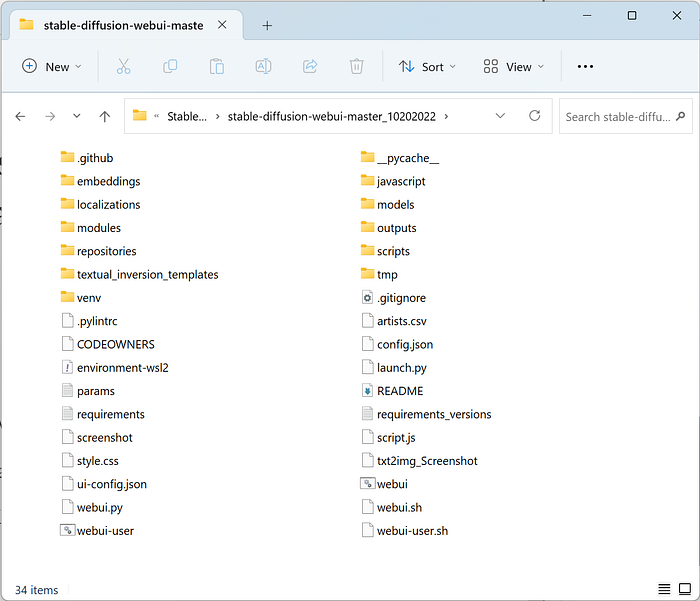
Task: Select the models folder
Action: coord(388,204)
